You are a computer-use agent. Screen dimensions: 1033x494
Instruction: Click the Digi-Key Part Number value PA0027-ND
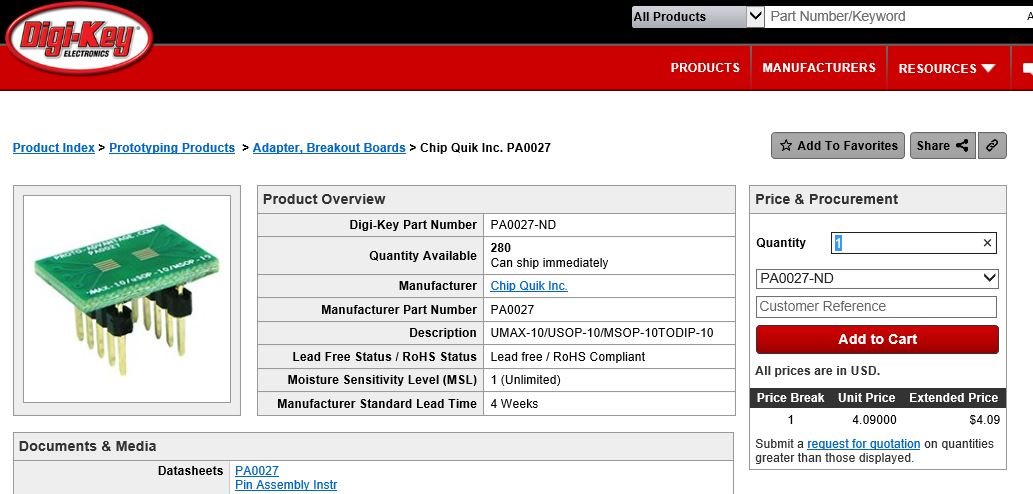coord(523,225)
